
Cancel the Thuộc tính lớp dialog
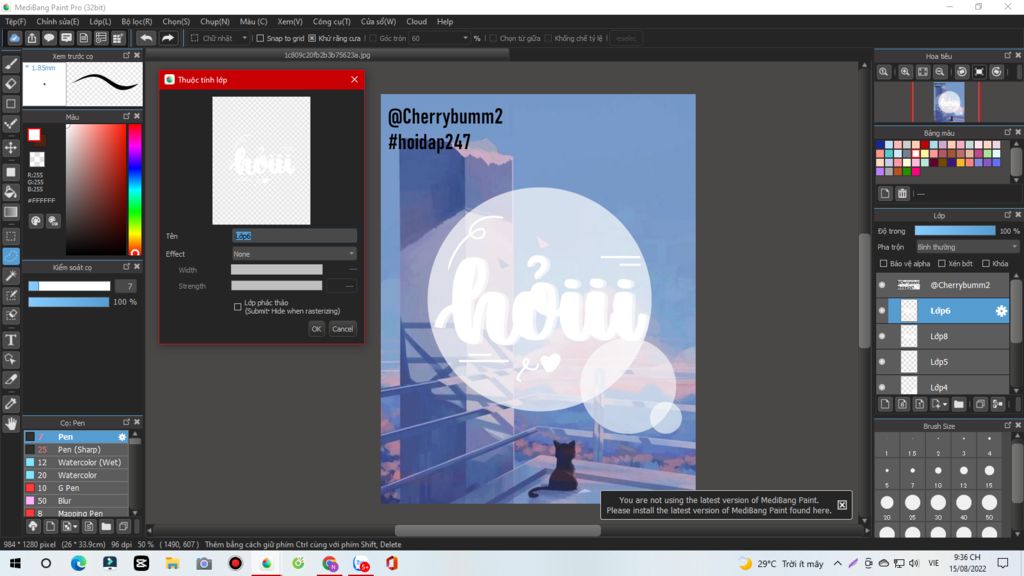(x=342, y=328)
